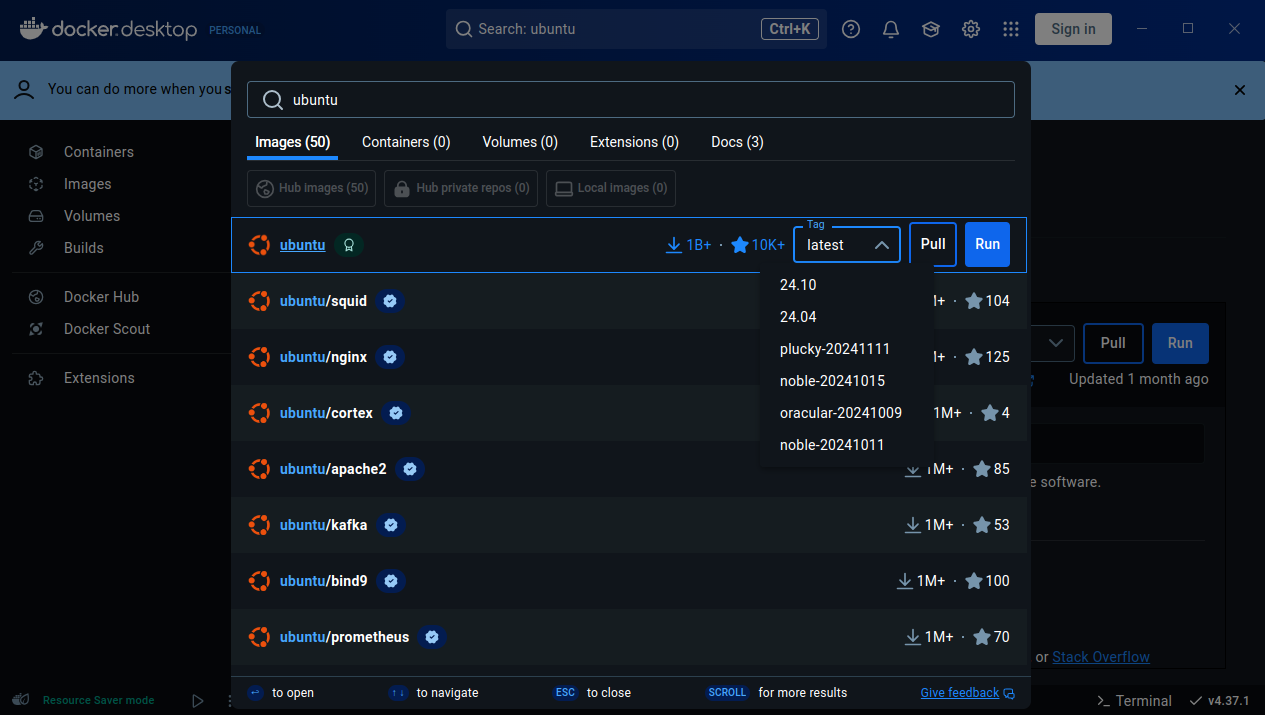Viewport: 1265px width, 715px height.
Task: Switch to the Docs (3) tab
Action: [737, 142]
